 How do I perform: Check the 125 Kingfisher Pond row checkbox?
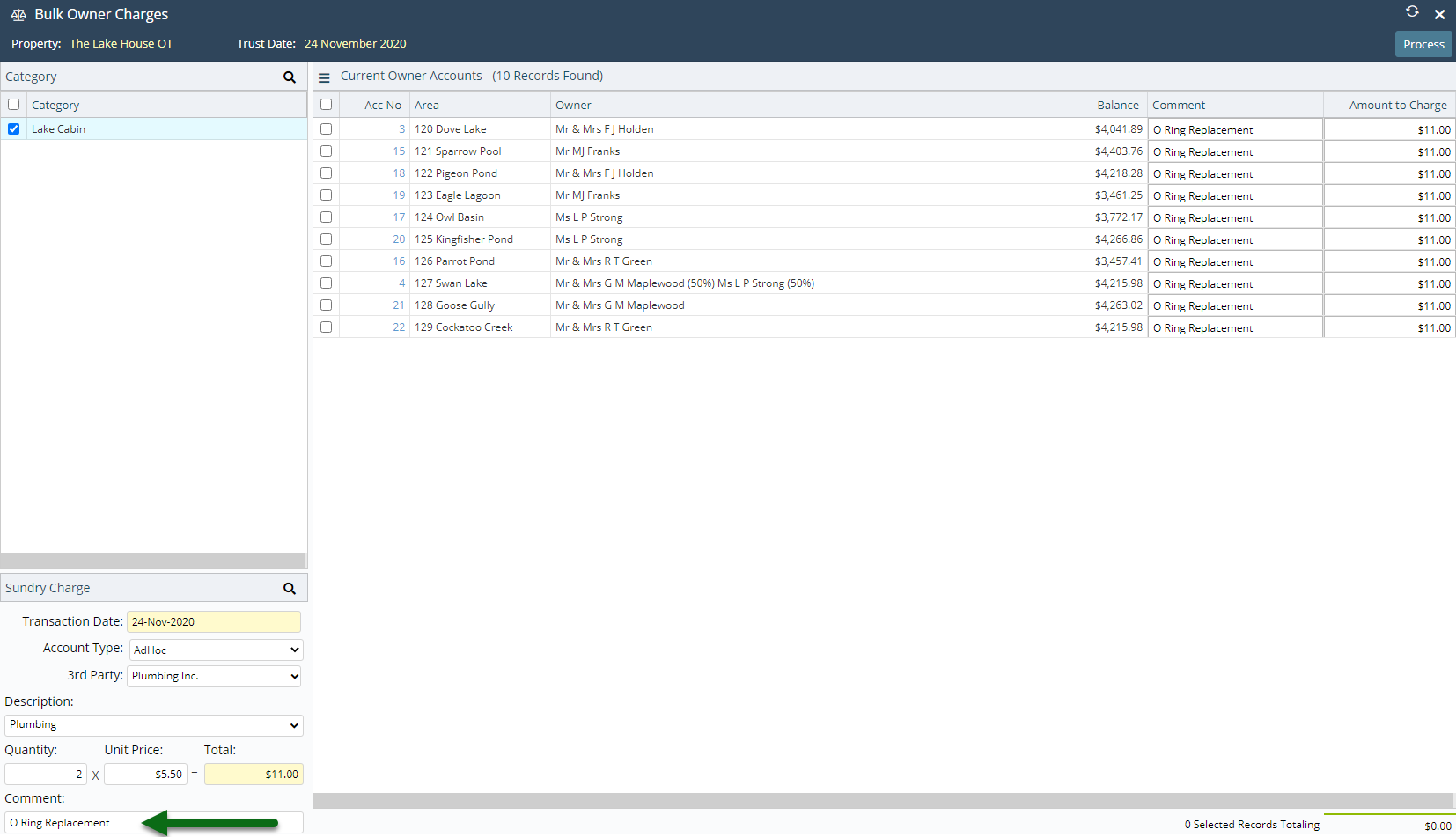coord(326,239)
